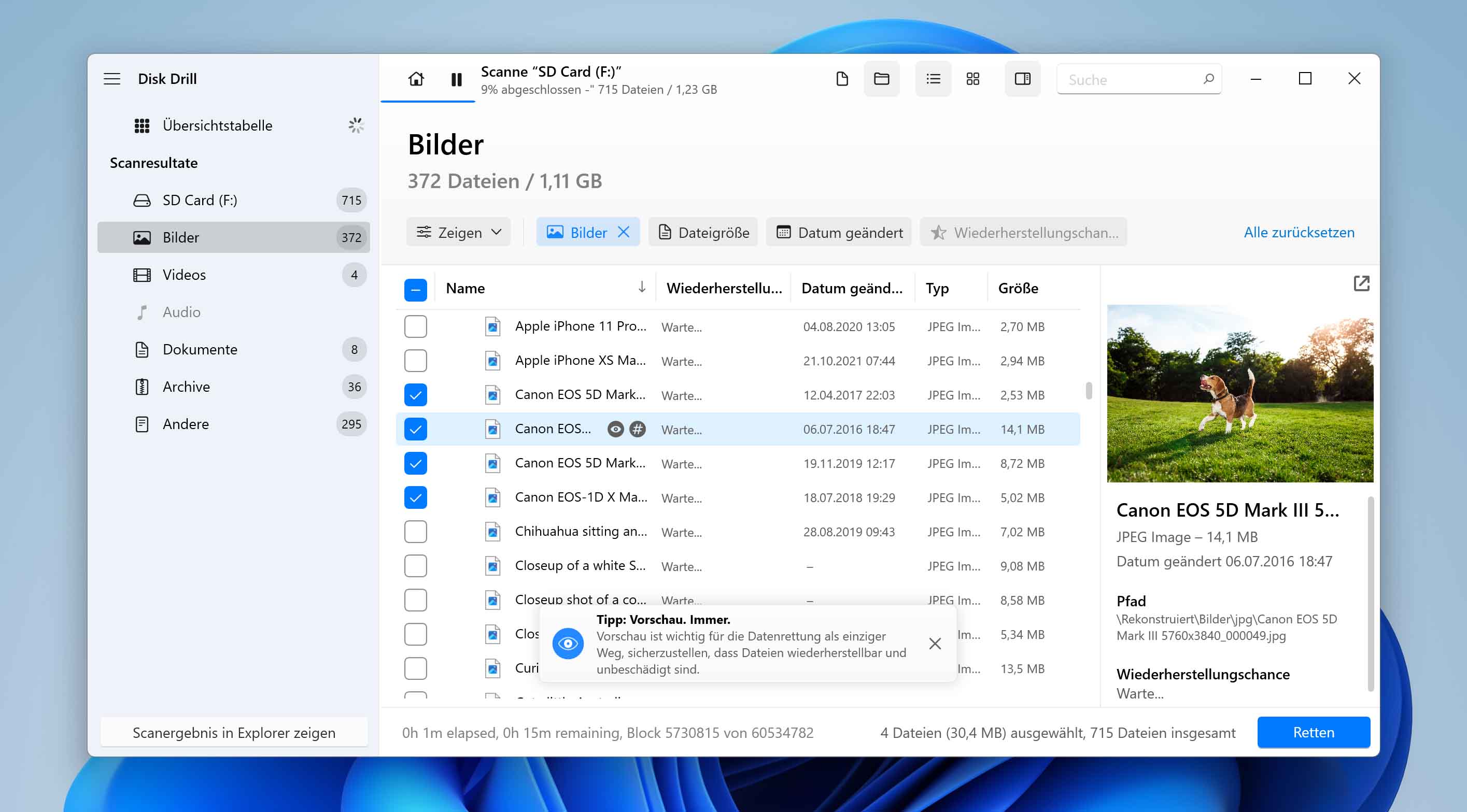Click the Canon EOS-1D X Ma... file icon
This screenshot has height=812, width=1467.
coord(492,497)
